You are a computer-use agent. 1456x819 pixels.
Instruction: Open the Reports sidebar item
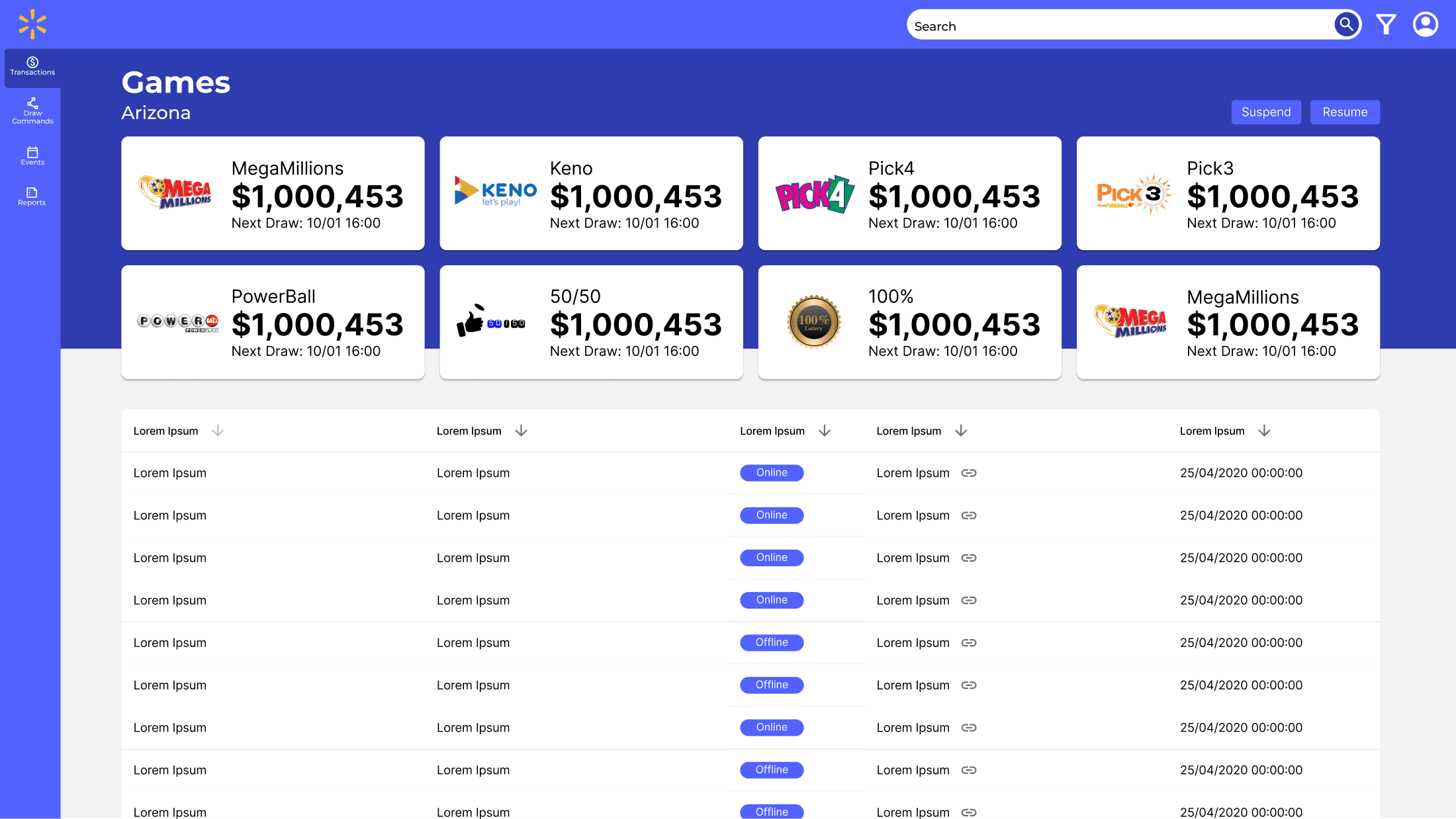32,196
